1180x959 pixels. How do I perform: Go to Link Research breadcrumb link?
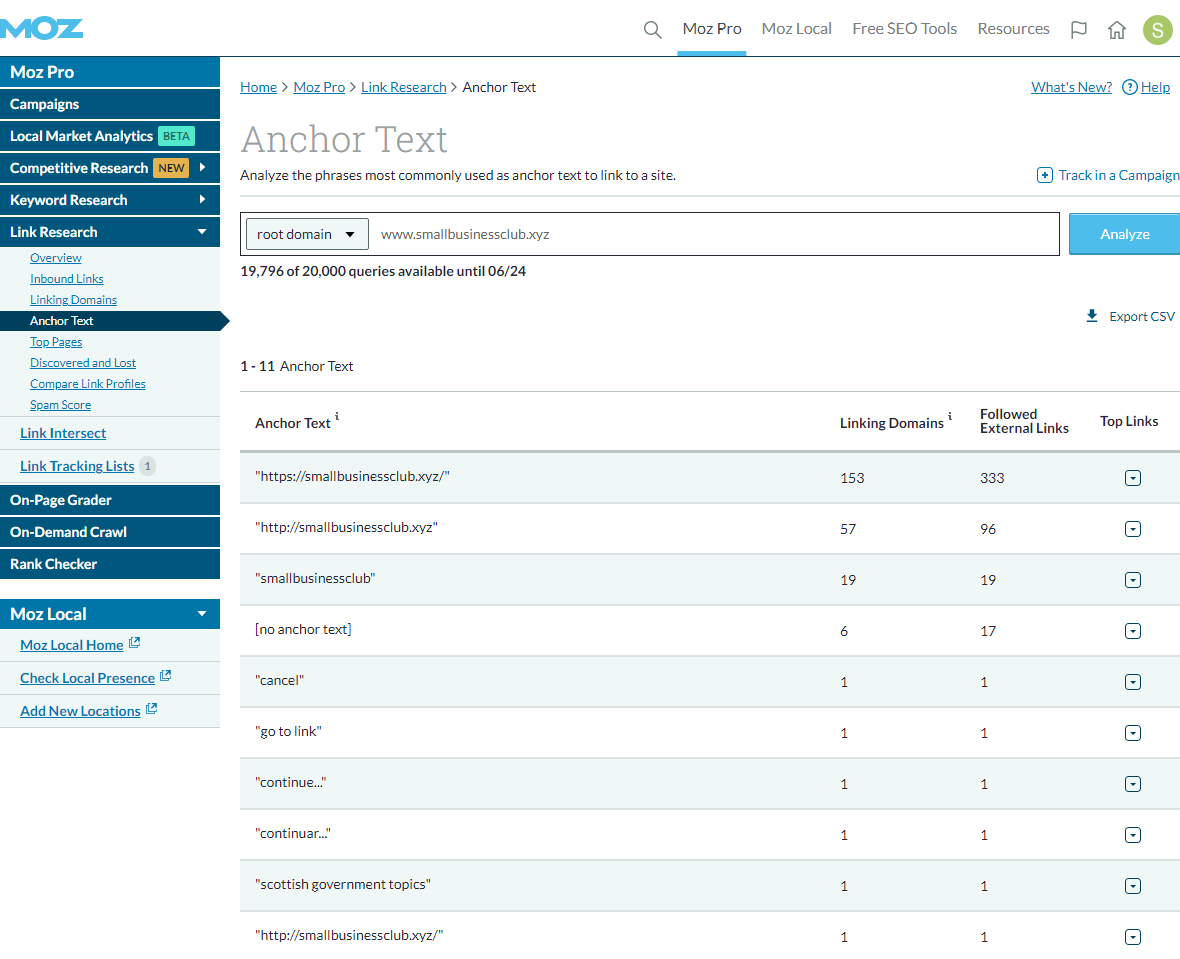pyautogui.click(x=403, y=87)
